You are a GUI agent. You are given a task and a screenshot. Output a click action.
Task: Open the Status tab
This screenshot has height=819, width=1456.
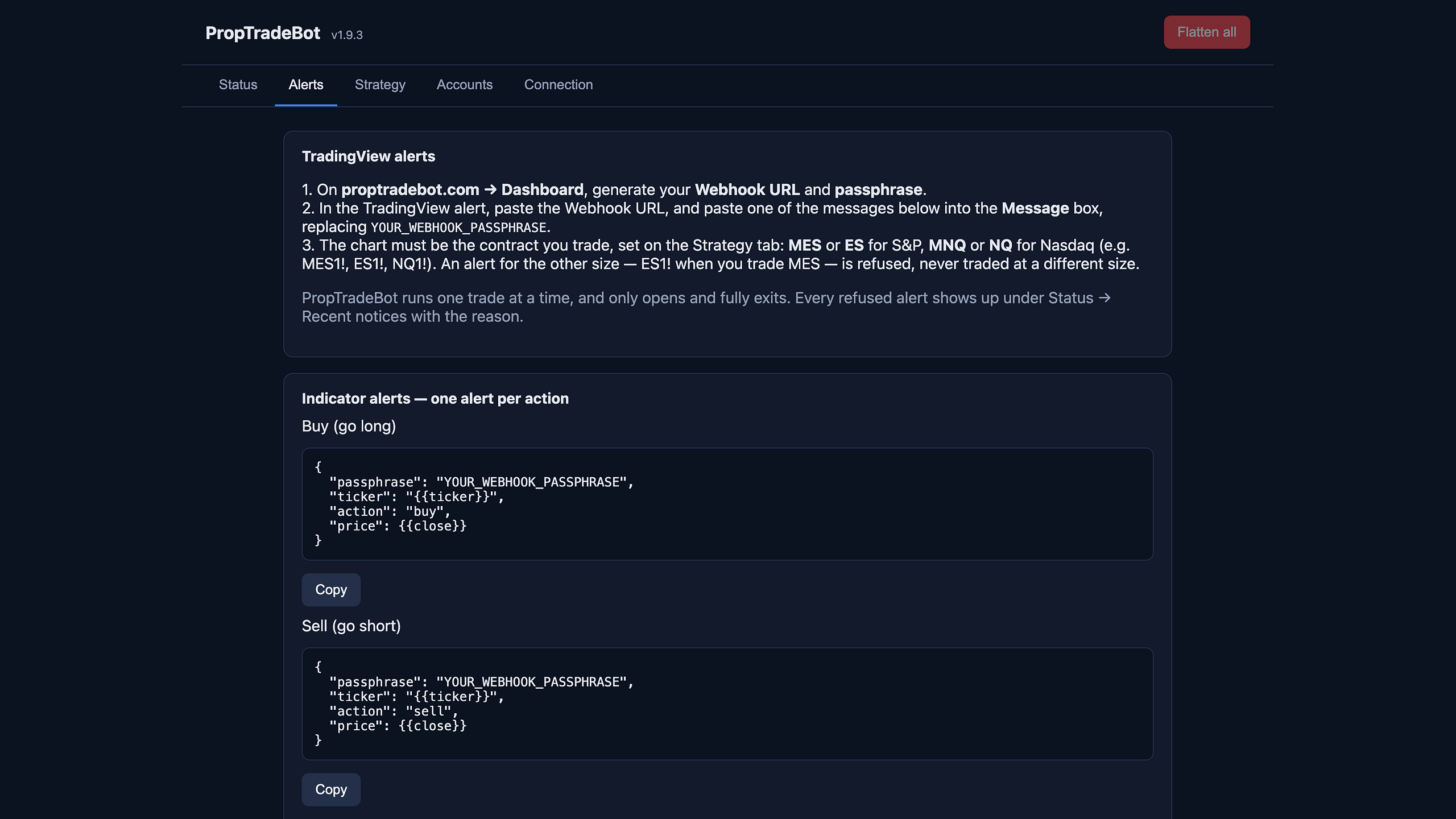[x=238, y=85]
